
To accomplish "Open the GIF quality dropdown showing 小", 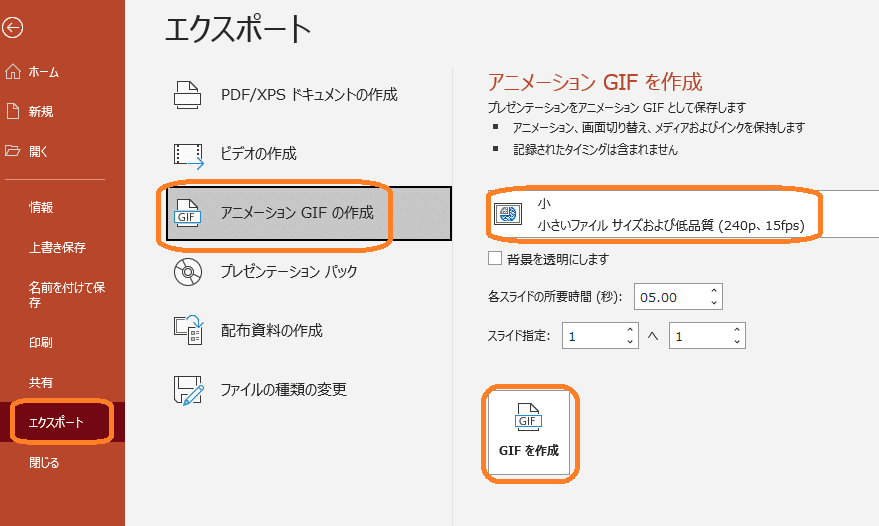I will click(x=683, y=214).
